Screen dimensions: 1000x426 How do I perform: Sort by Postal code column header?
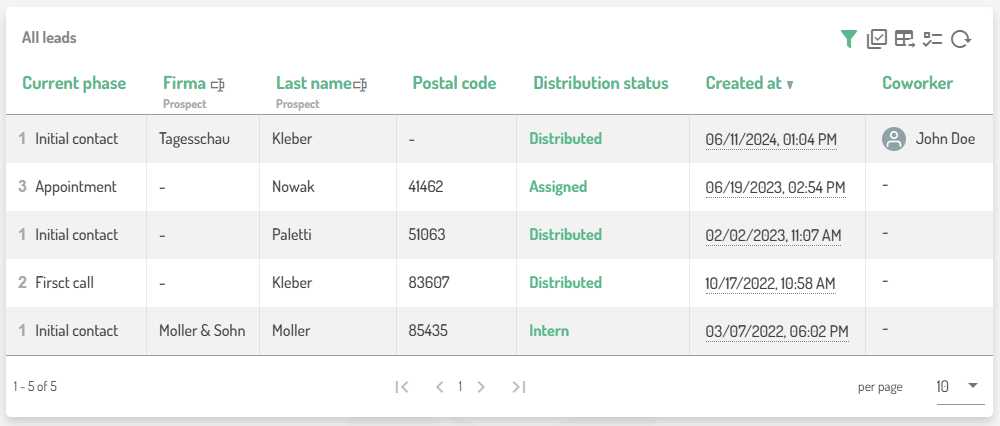click(454, 83)
